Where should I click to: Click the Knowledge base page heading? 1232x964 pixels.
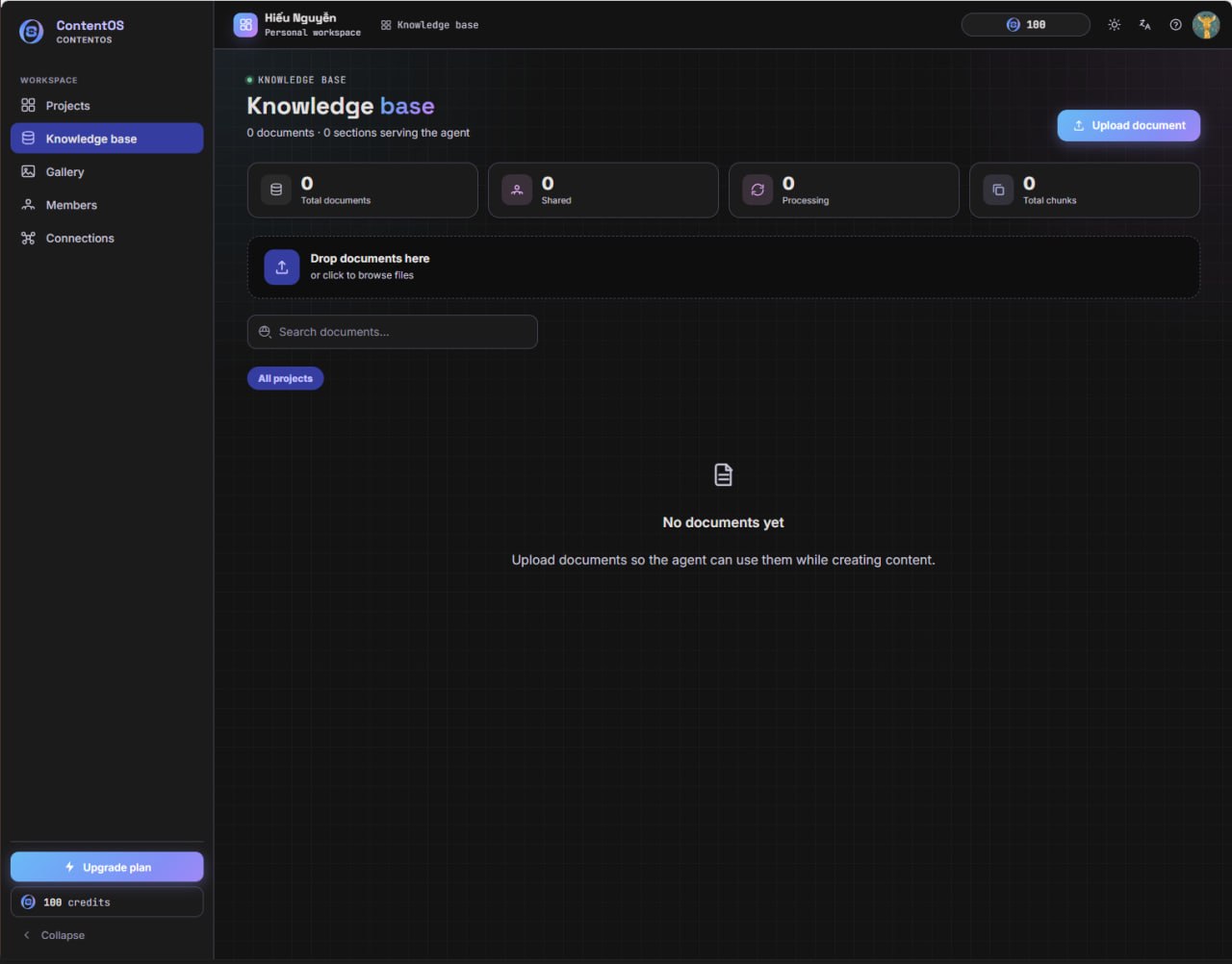click(x=341, y=106)
